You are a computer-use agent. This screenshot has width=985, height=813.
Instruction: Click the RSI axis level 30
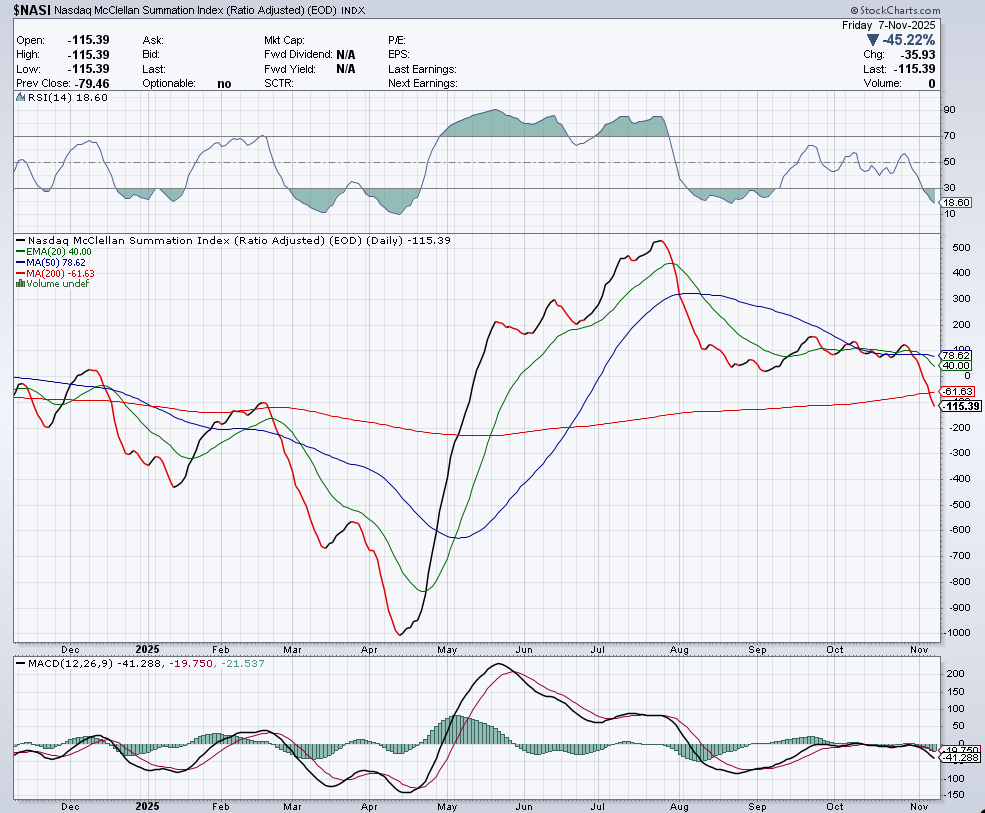point(949,188)
